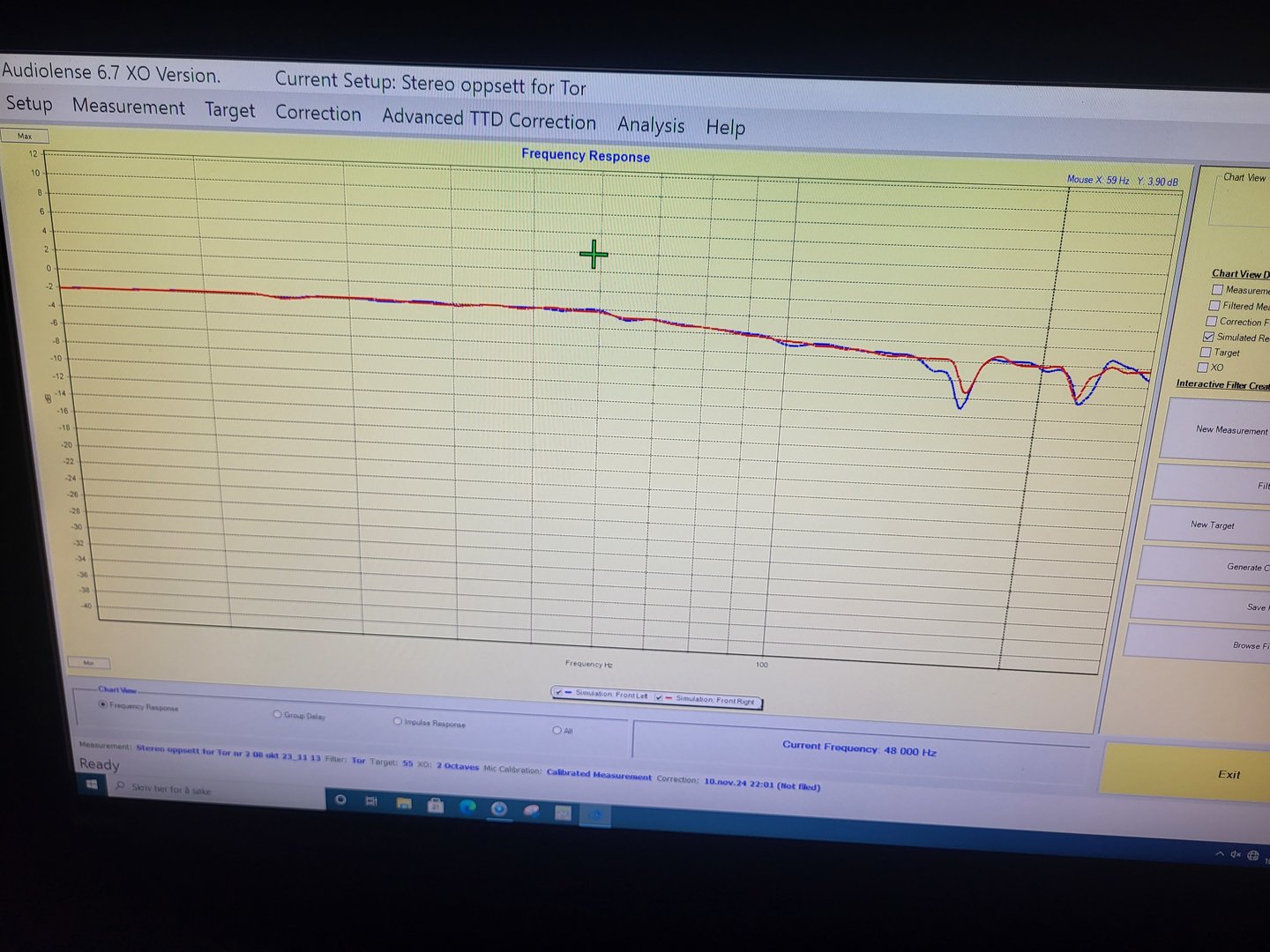Screen dimensions: 1270x952
Task: Click the Max button above the y-axis
Action: pos(25,136)
